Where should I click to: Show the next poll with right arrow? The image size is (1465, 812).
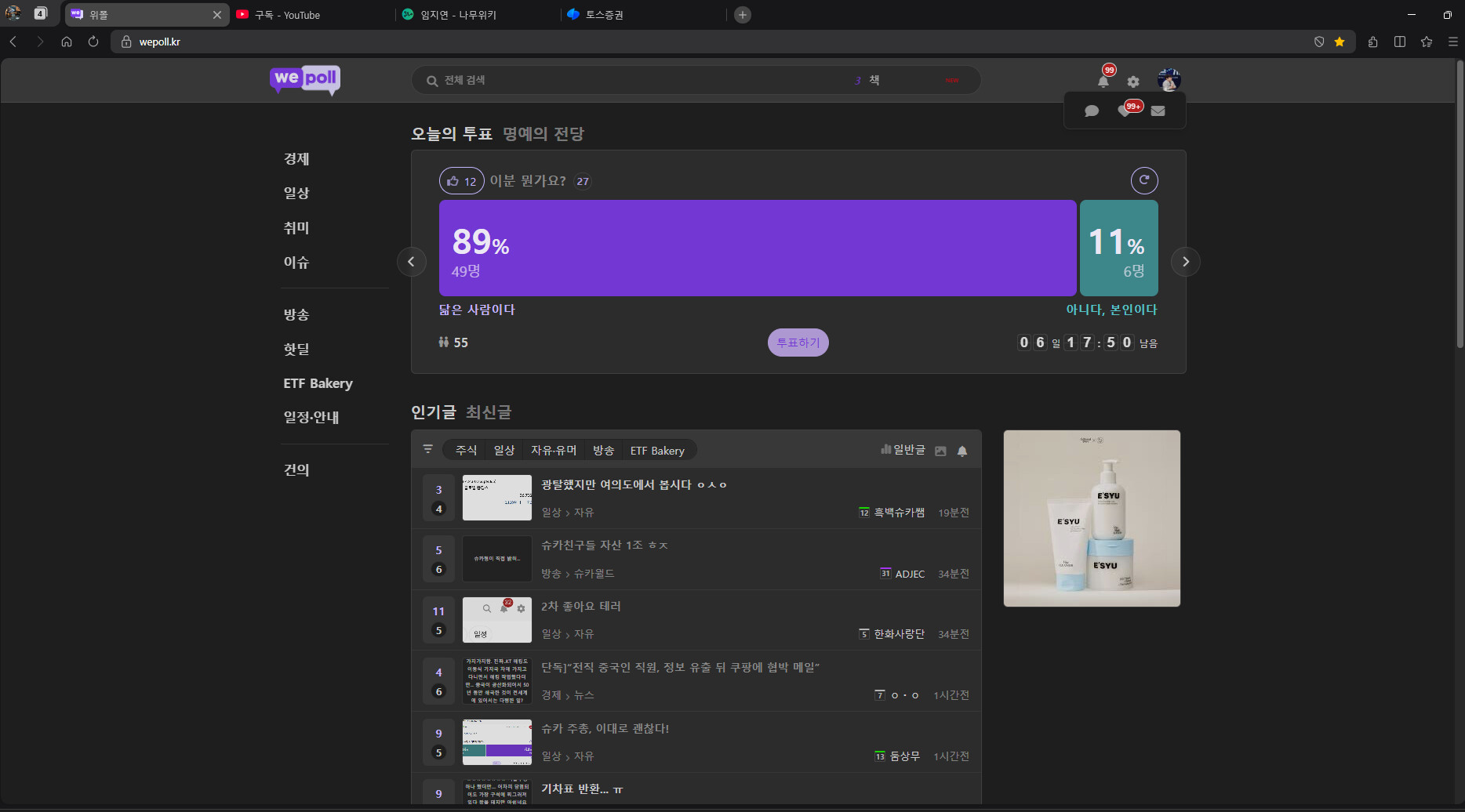(x=1186, y=262)
